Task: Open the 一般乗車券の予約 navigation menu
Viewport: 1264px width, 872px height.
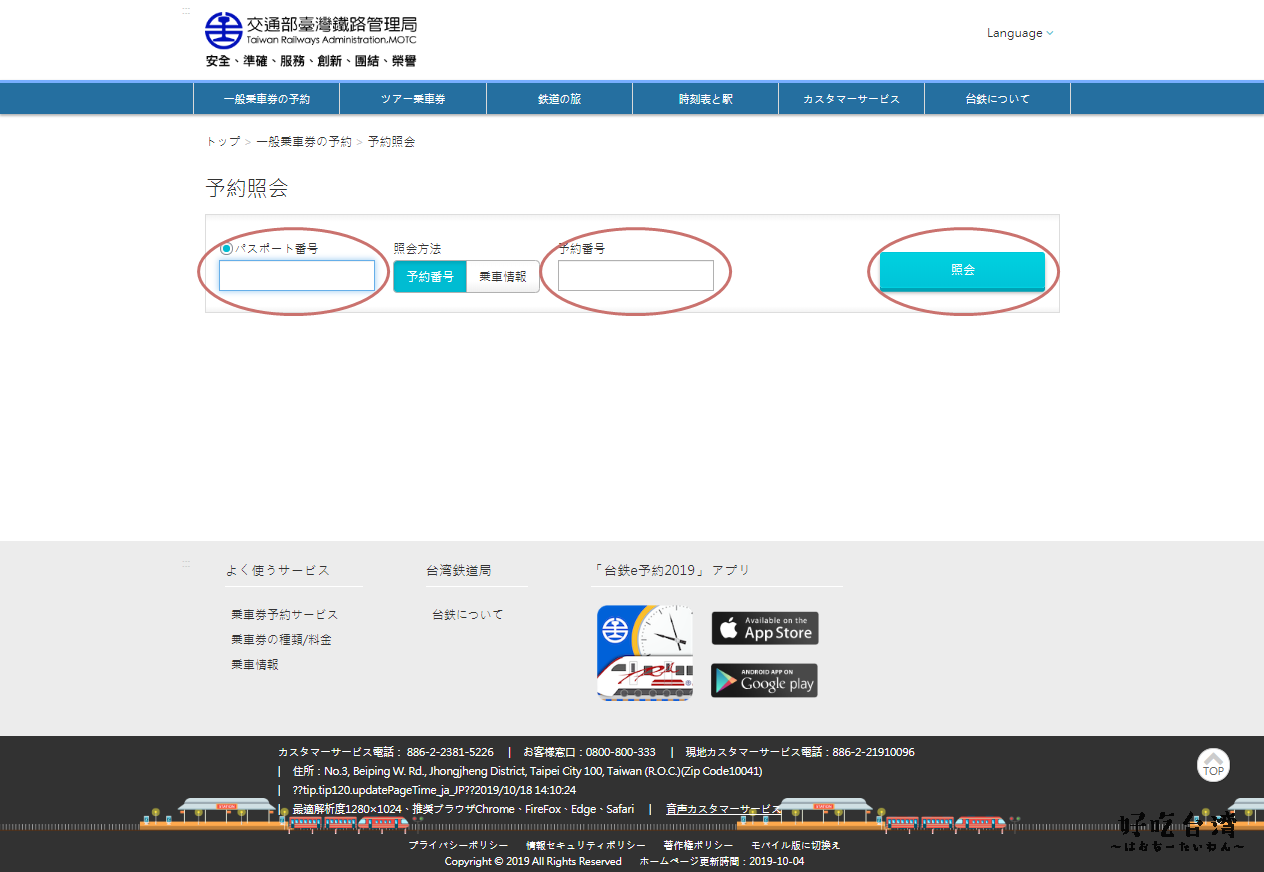Action: 266,99
